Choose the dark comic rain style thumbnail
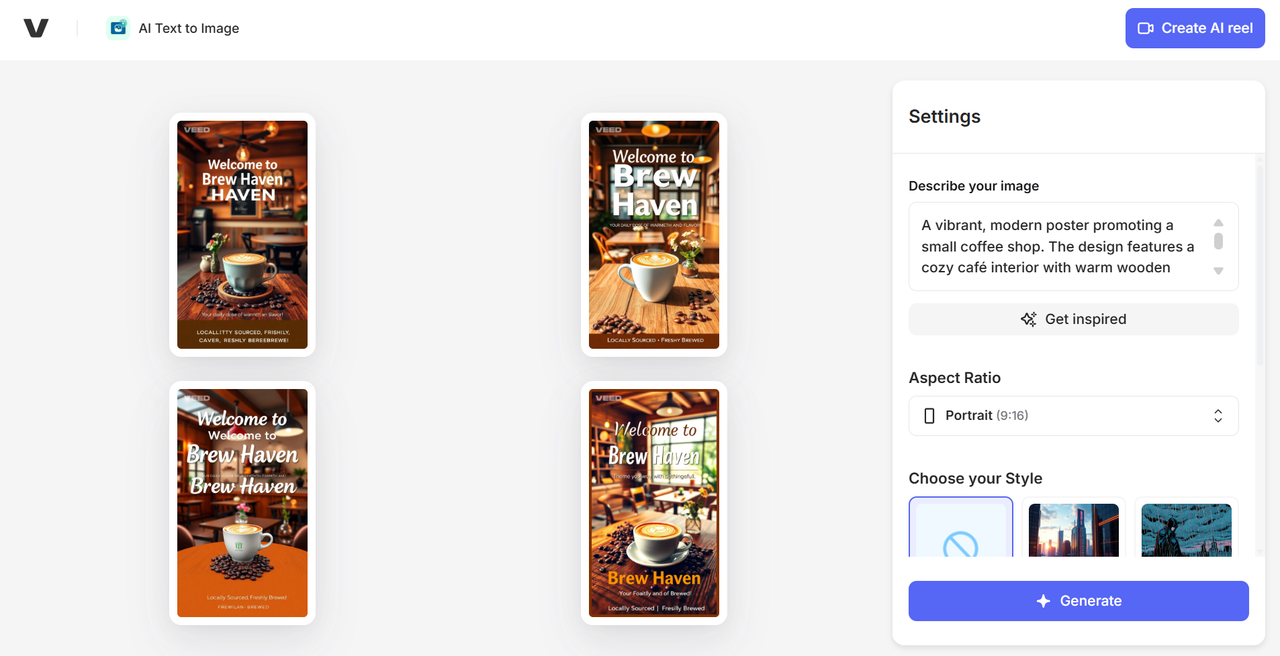 coord(1186,529)
